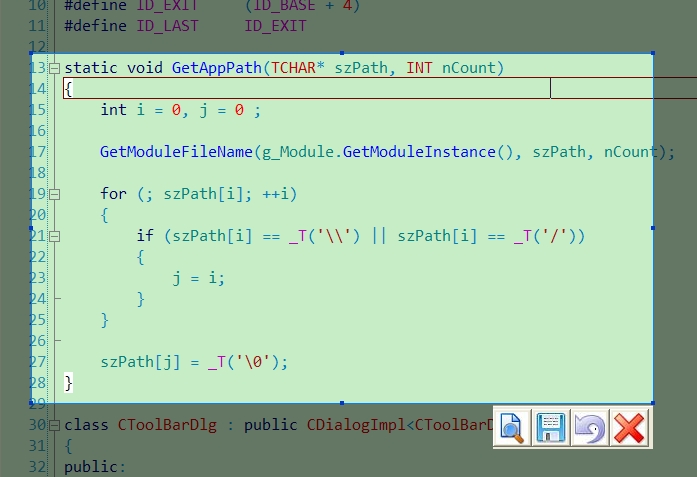Click the nCount parameter in function signature
This screenshot has width=697, height=477.
(469, 68)
